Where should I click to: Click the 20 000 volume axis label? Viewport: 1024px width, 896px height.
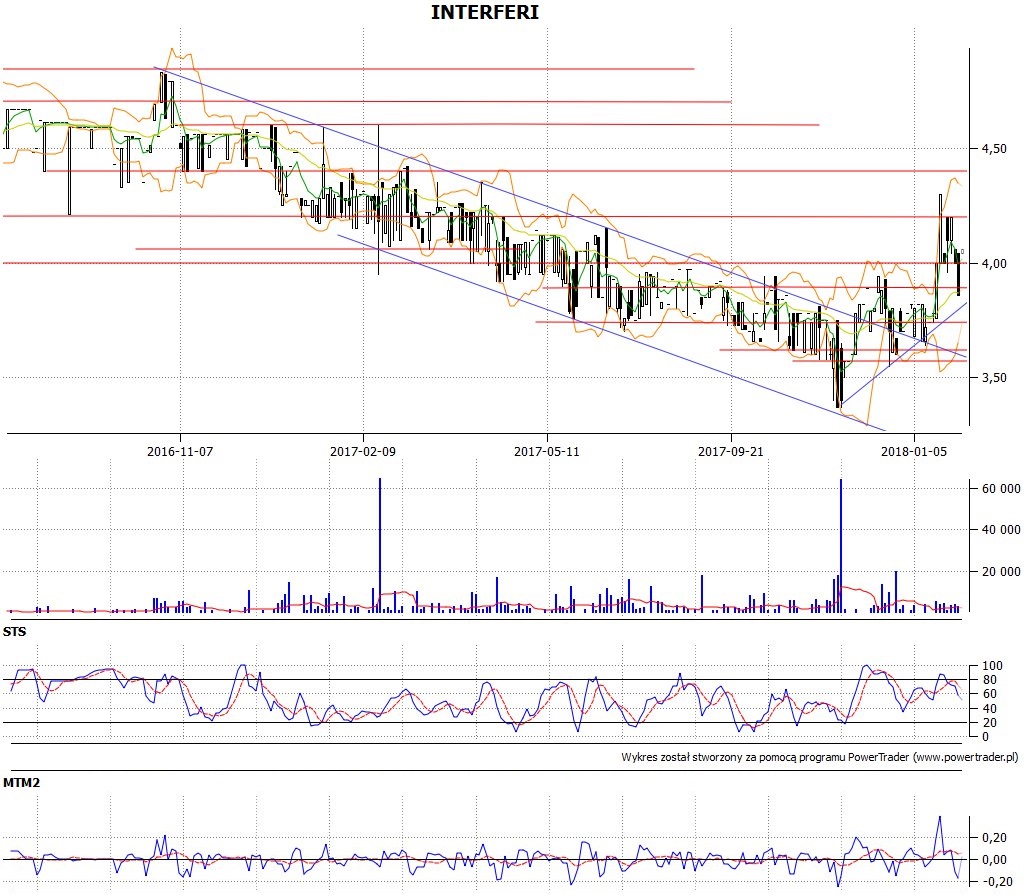(1001, 571)
